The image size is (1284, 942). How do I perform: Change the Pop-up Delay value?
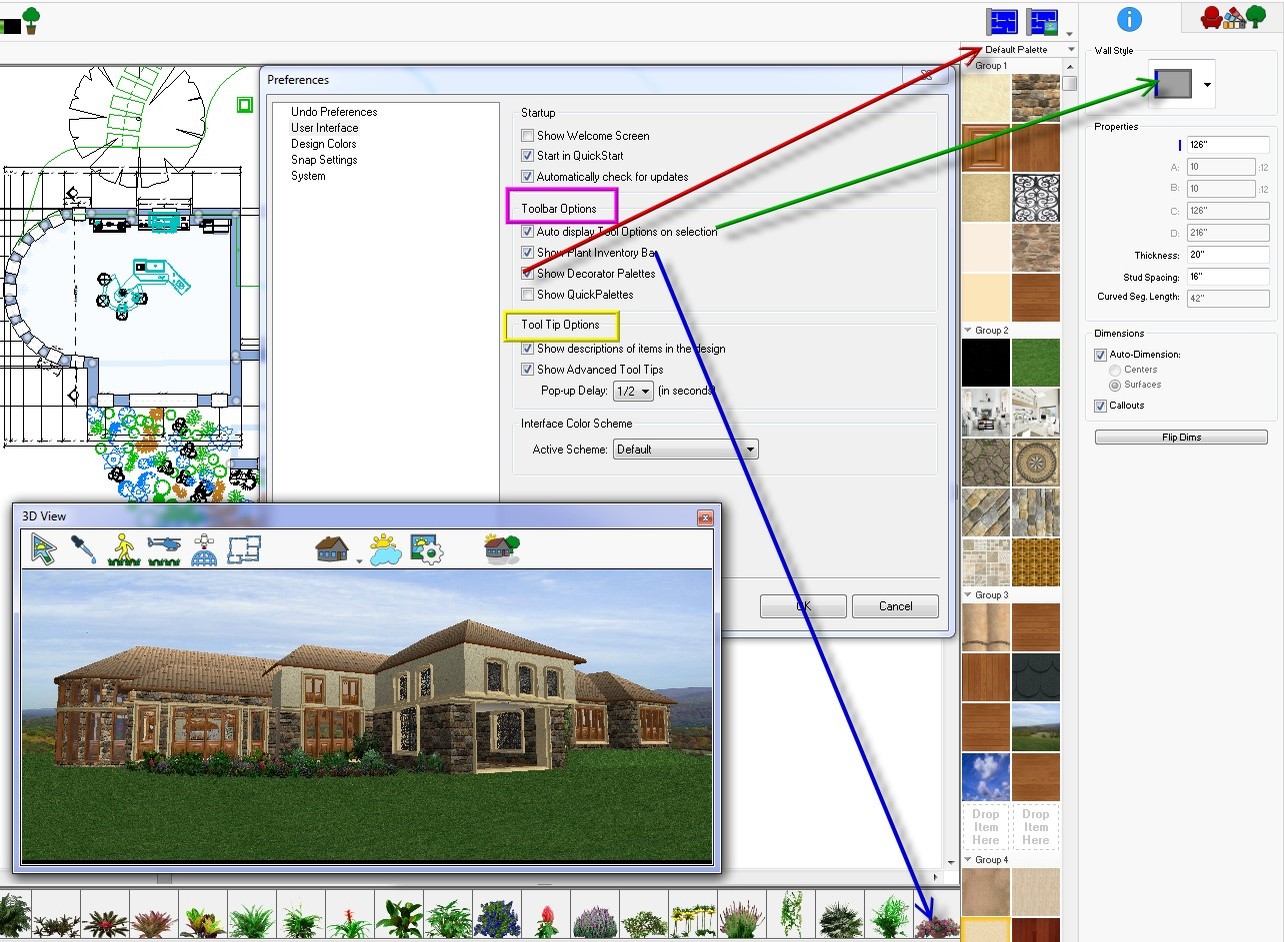click(633, 390)
